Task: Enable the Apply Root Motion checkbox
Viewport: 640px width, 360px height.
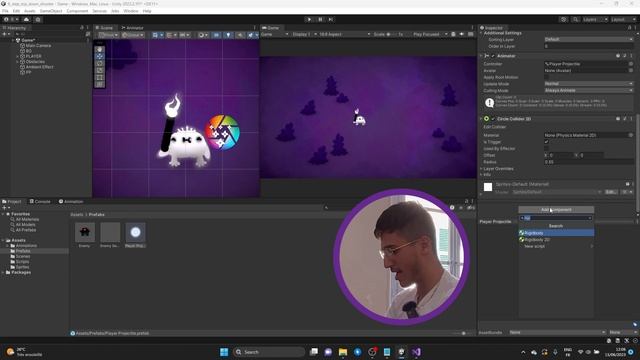Action: pos(547,77)
